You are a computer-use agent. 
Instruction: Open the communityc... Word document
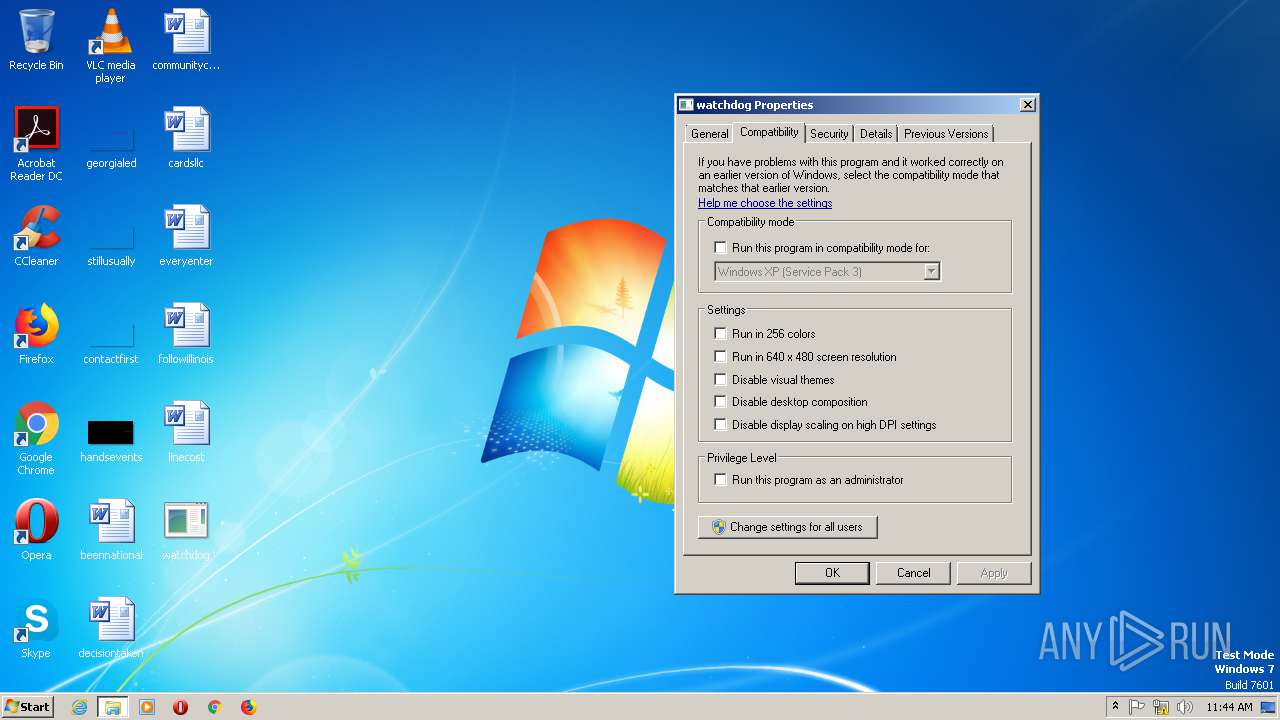tap(186, 40)
